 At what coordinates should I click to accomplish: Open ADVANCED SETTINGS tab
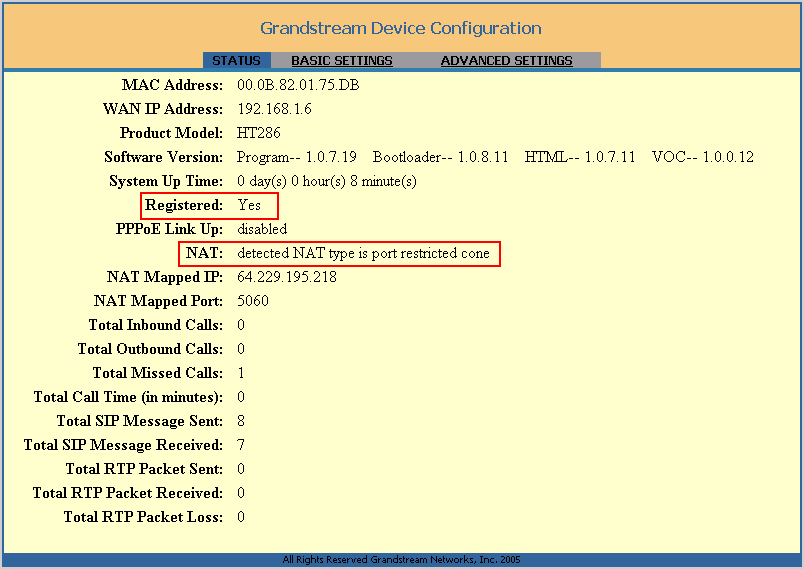[x=507, y=60]
